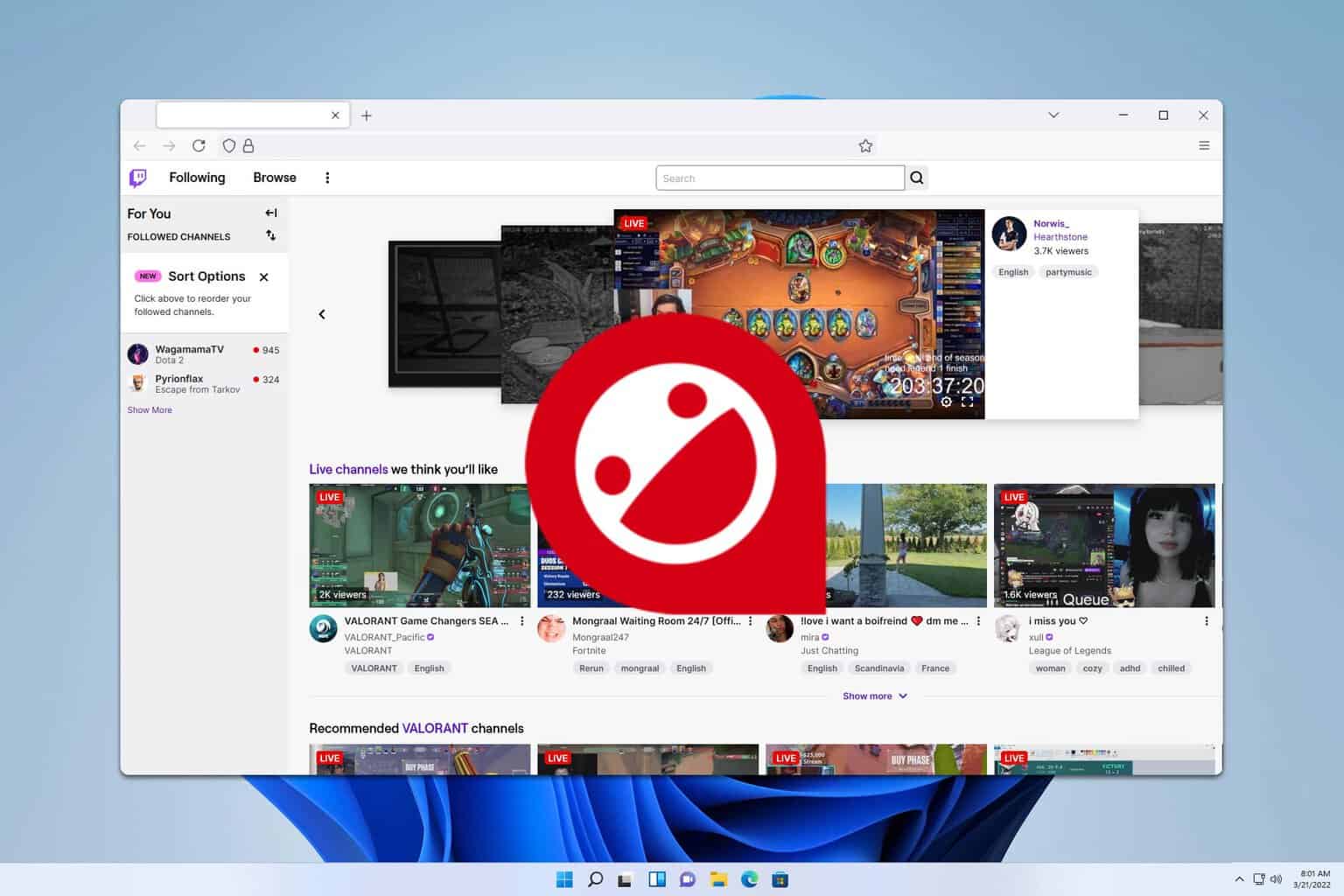The height and width of the screenshot is (896, 1344).
Task: Click the mira channel avatar
Action: (780, 628)
